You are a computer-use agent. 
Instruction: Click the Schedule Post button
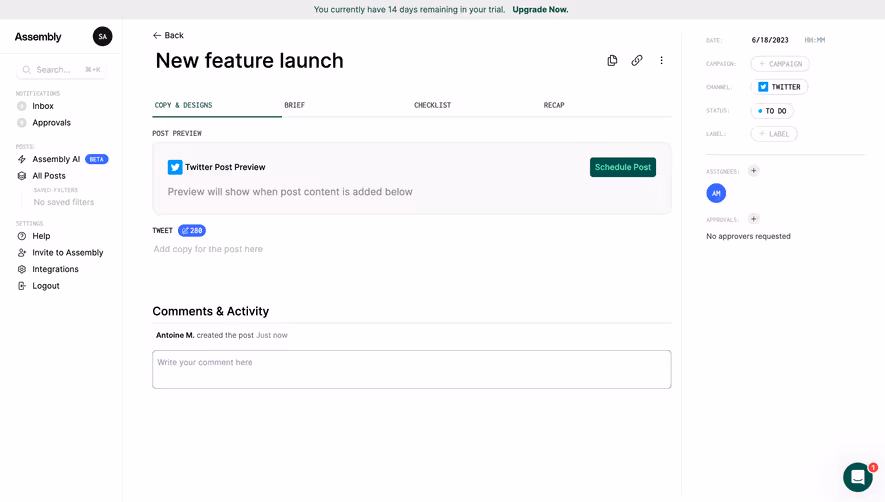(x=623, y=167)
